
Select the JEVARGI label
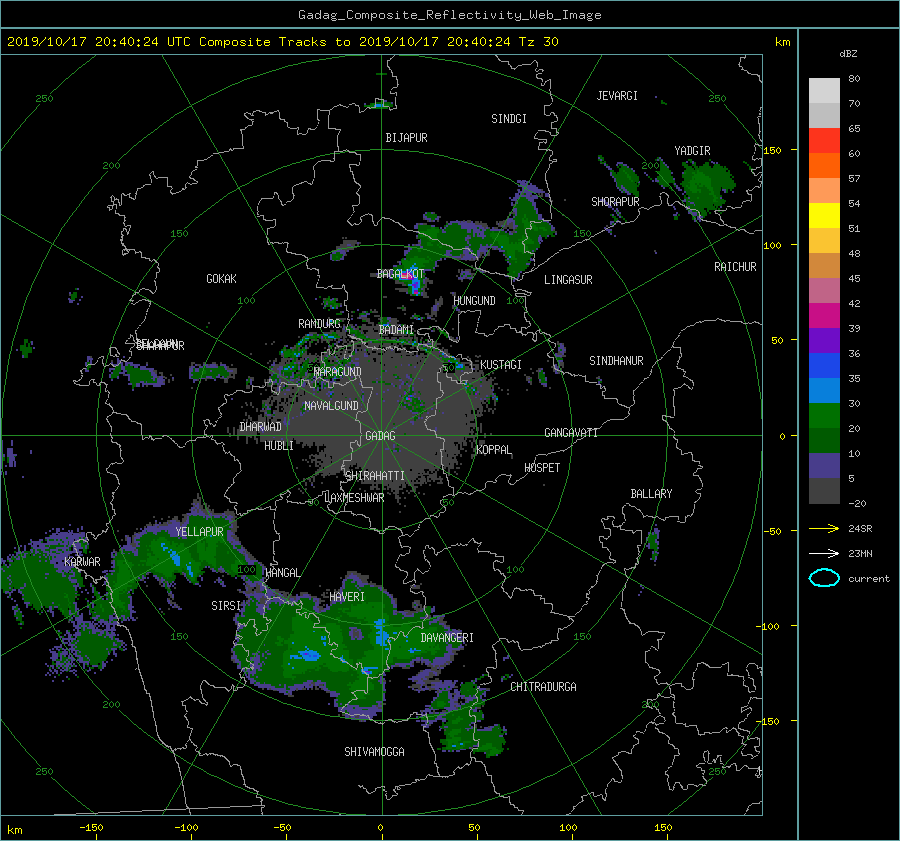(617, 96)
